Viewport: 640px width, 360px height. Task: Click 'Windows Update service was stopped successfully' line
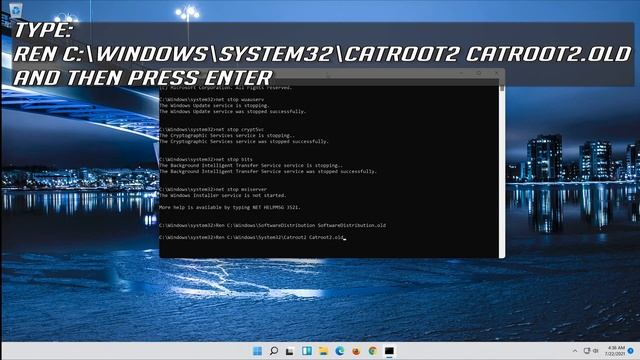[x=232, y=111]
